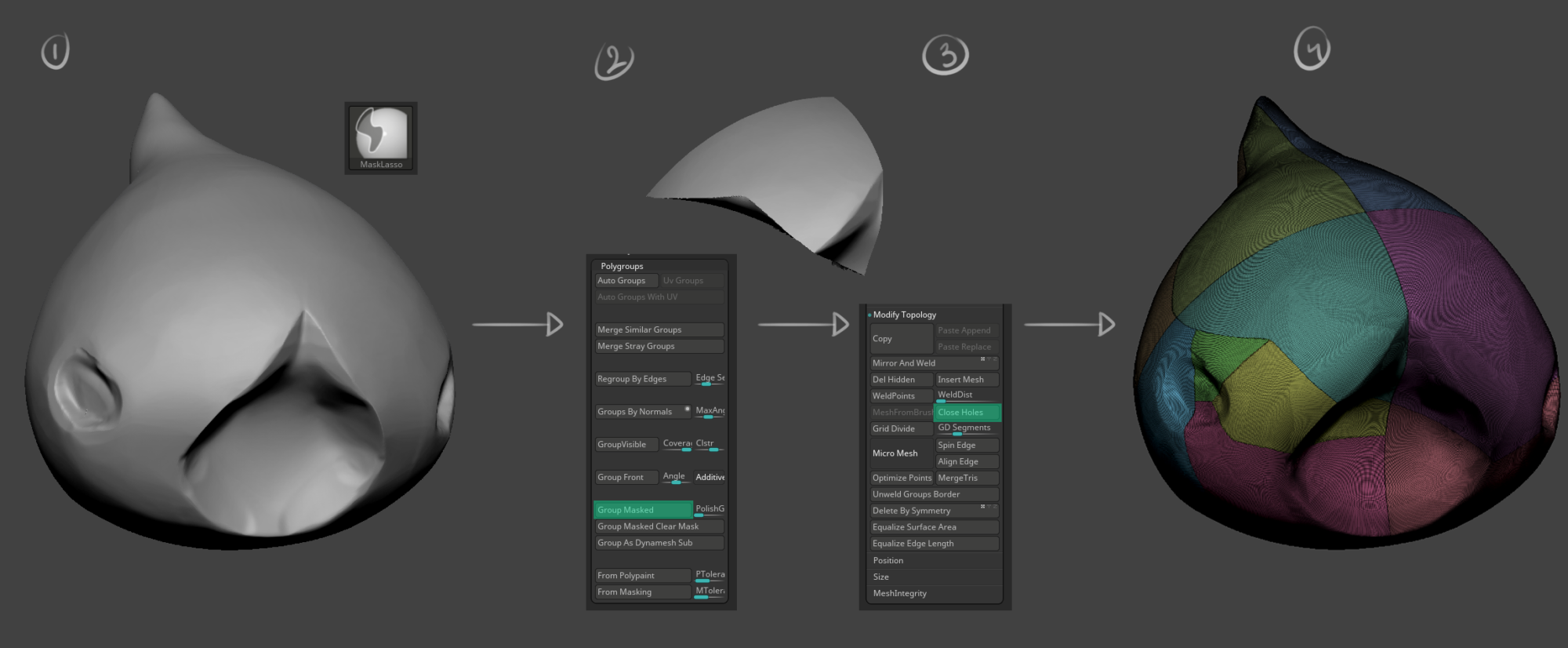1568x648 pixels.
Task: Adjust the GD Segments slider
Action: (967, 429)
